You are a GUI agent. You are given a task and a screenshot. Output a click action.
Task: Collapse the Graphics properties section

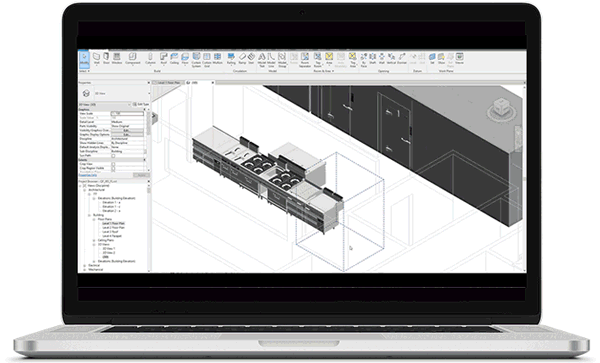(x=145, y=110)
